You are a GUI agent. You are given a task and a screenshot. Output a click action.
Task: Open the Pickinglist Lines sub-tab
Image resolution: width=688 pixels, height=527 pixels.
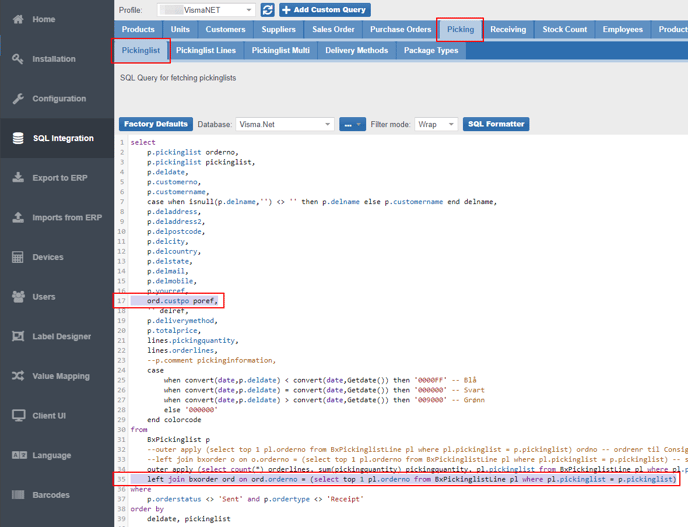coord(206,50)
